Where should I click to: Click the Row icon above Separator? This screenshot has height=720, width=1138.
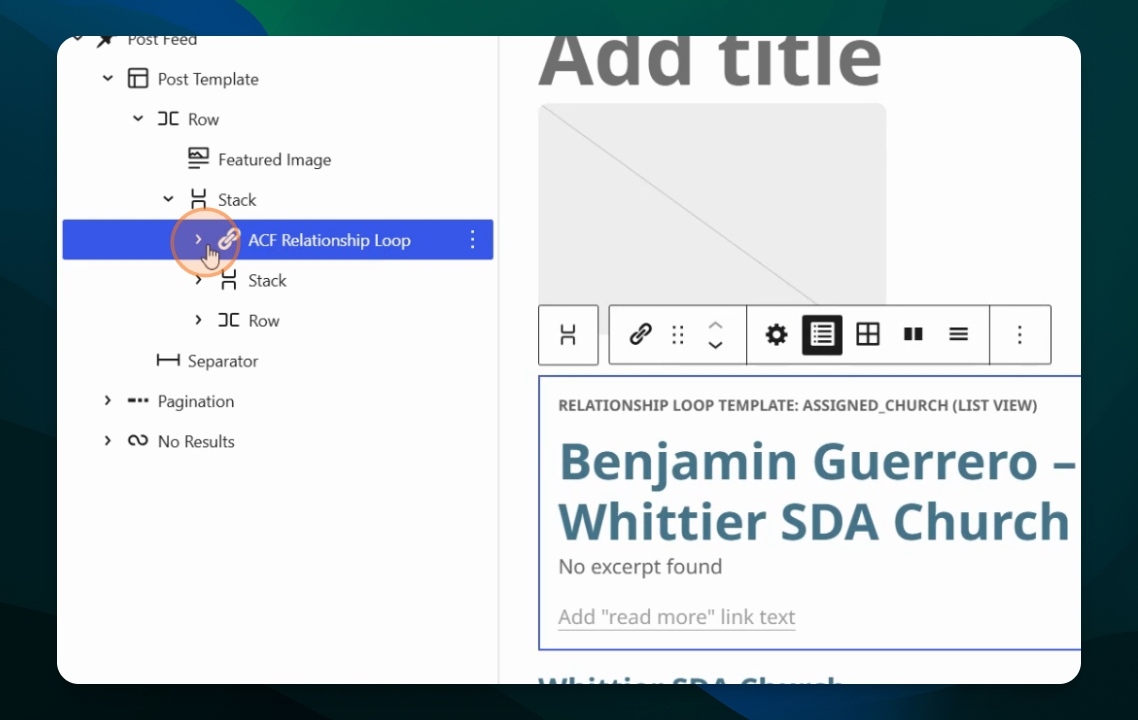[229, 320]
